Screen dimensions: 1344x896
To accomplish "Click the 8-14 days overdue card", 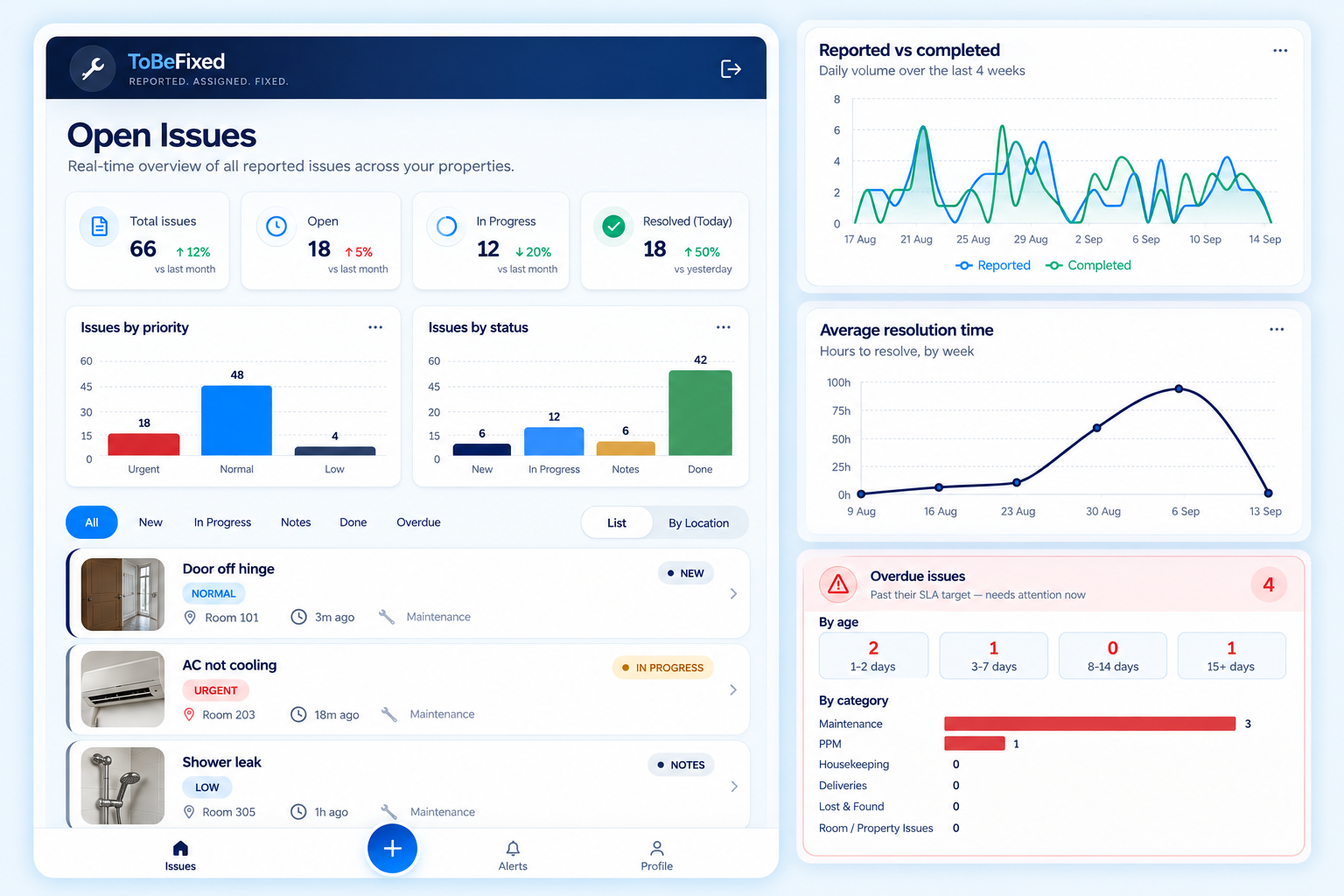I will pos(1113,655).
